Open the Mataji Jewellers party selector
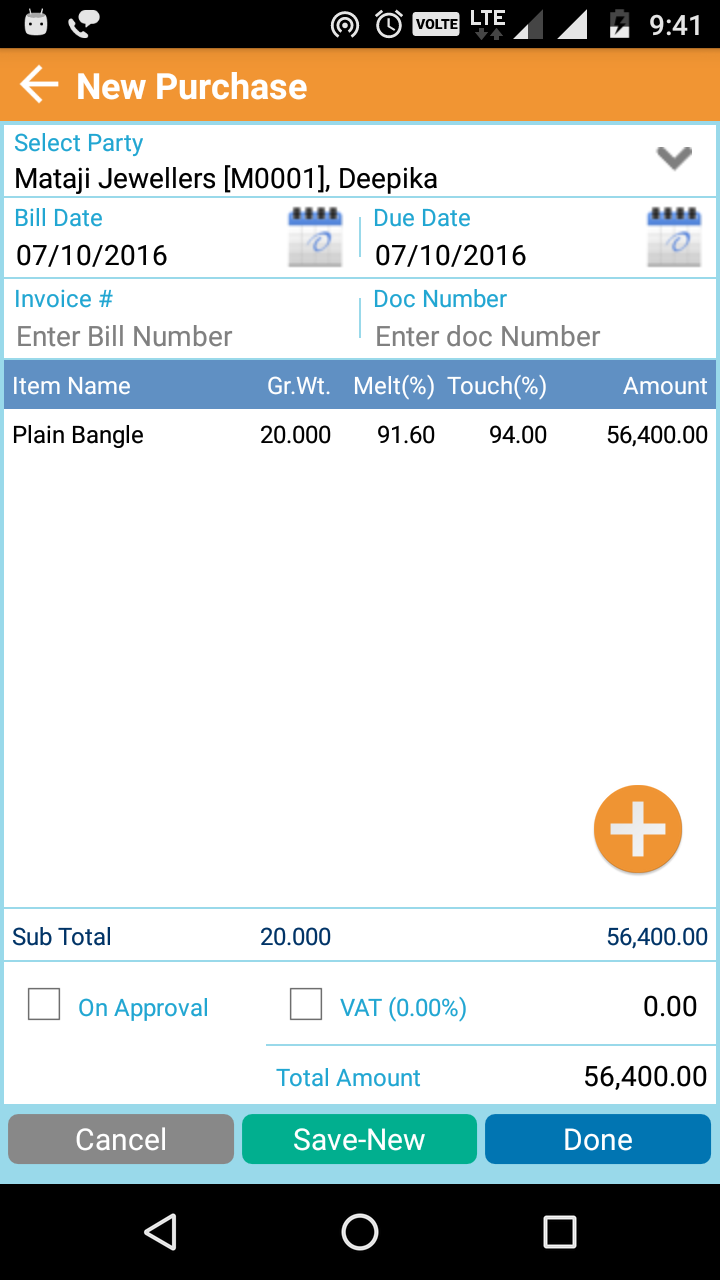The height and width of the screenshot is (1280, 720). pyautogui.click(x=226, y=179)
